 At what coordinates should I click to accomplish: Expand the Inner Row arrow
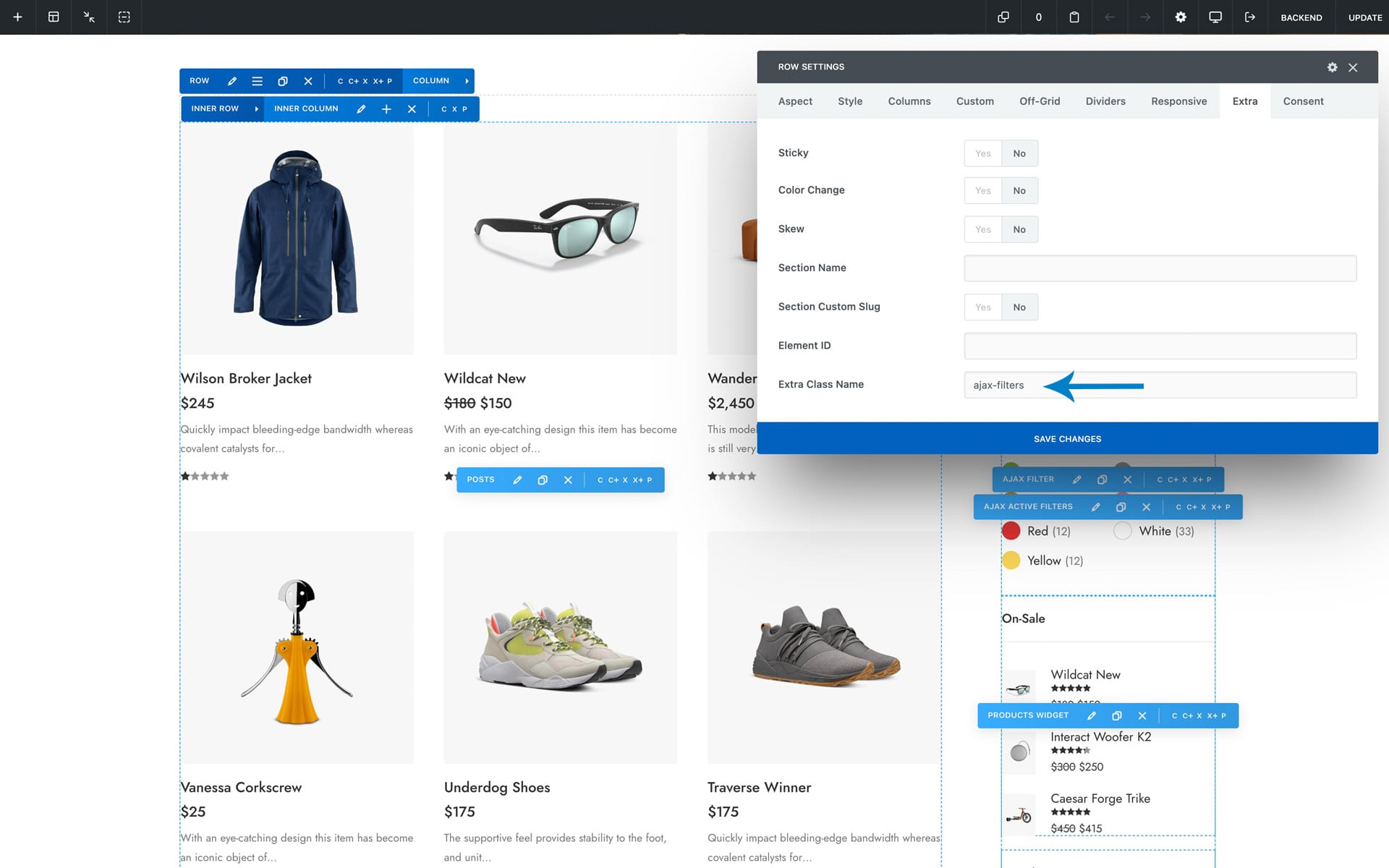(x=256, y=109)
